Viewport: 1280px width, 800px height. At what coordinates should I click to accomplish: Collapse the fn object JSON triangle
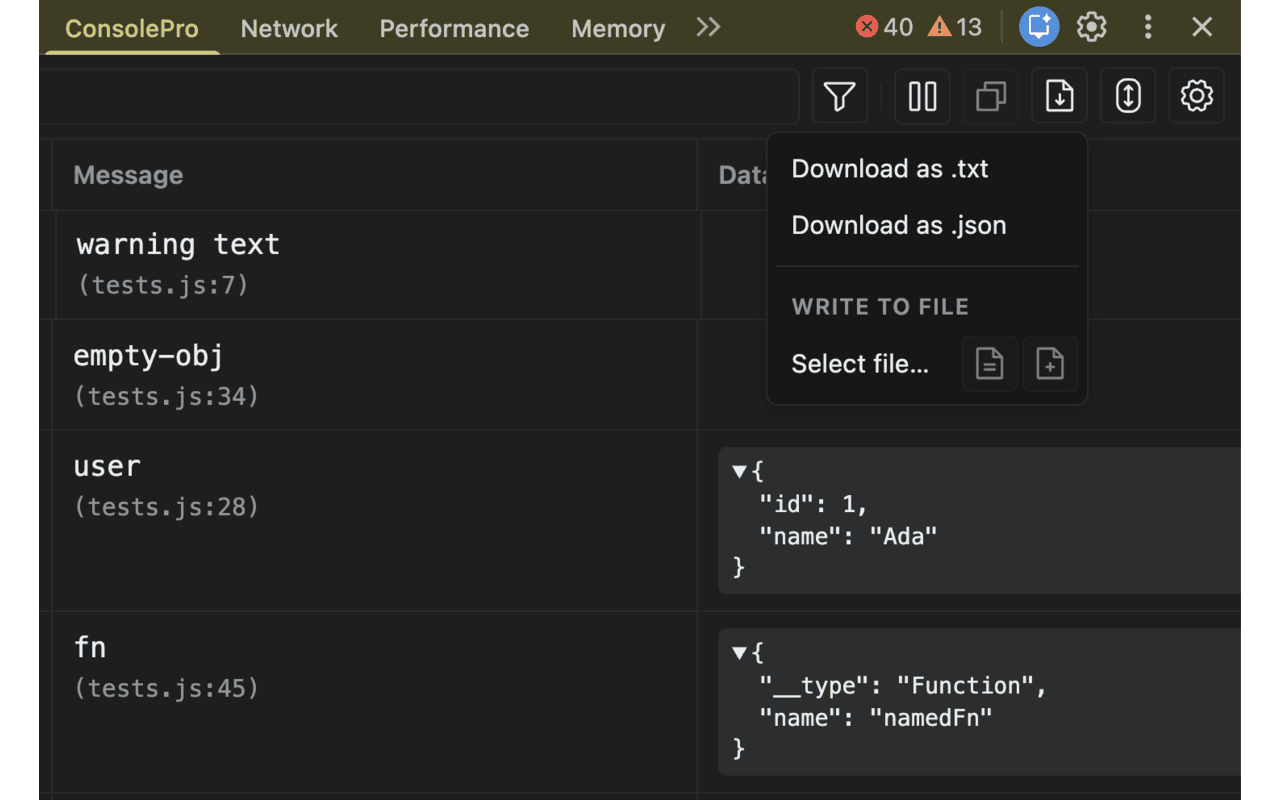740,653
